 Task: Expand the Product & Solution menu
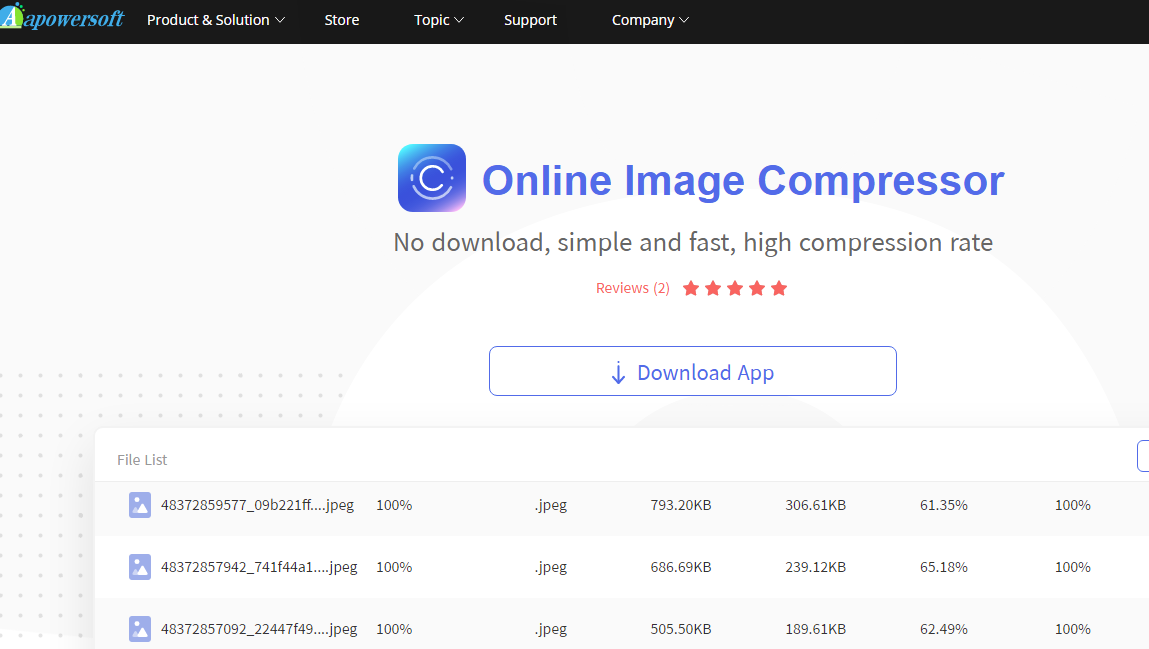coord(215,20)
